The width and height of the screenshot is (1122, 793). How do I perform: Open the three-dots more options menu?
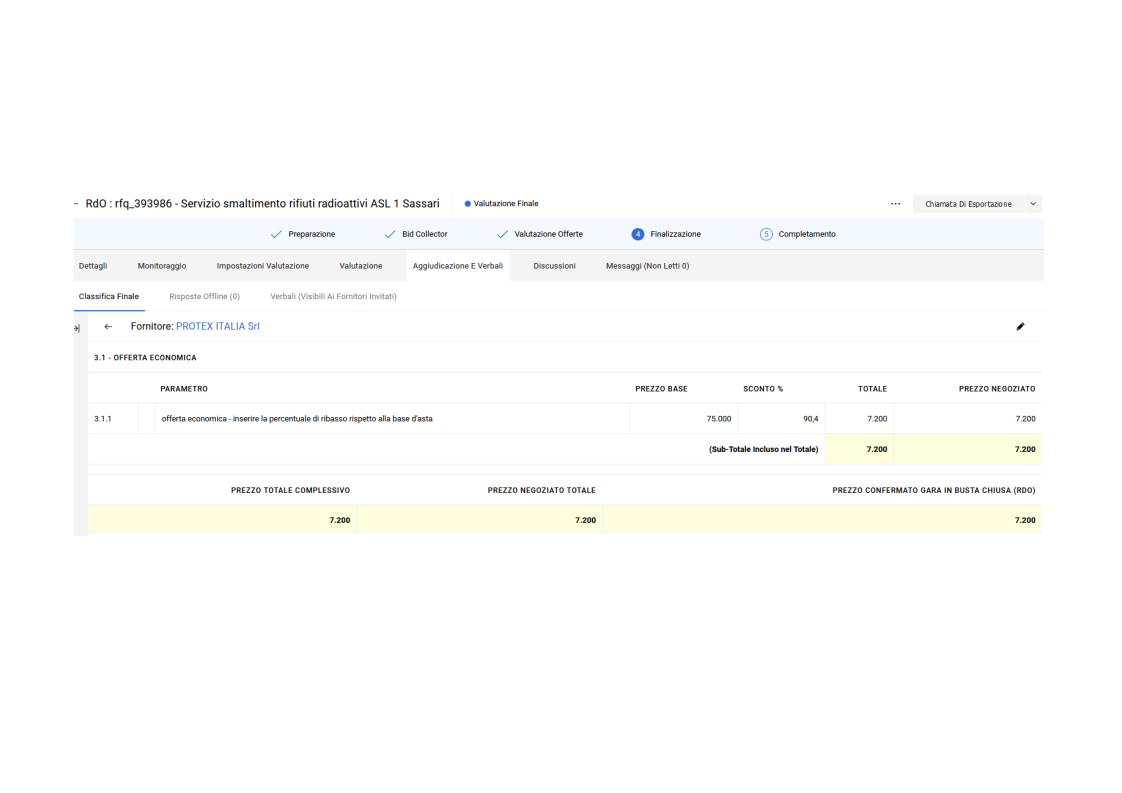point(895,204)
